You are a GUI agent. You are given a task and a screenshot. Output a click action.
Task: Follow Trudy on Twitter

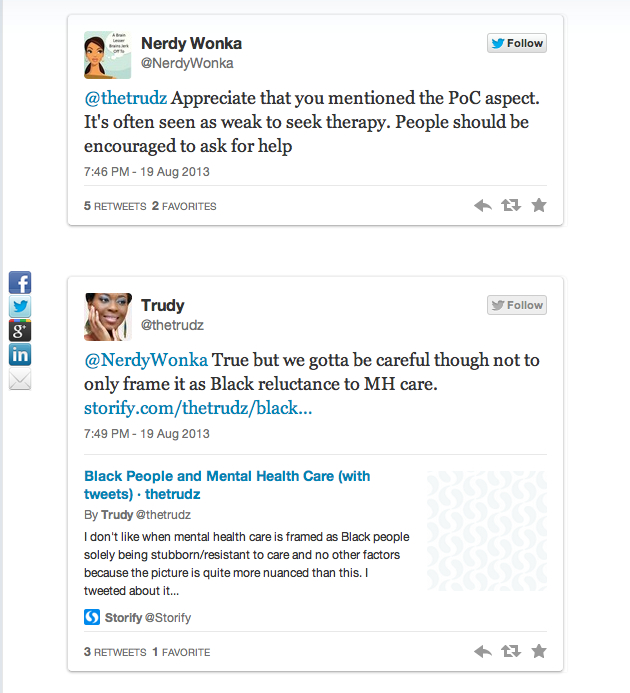coord(516,305)
